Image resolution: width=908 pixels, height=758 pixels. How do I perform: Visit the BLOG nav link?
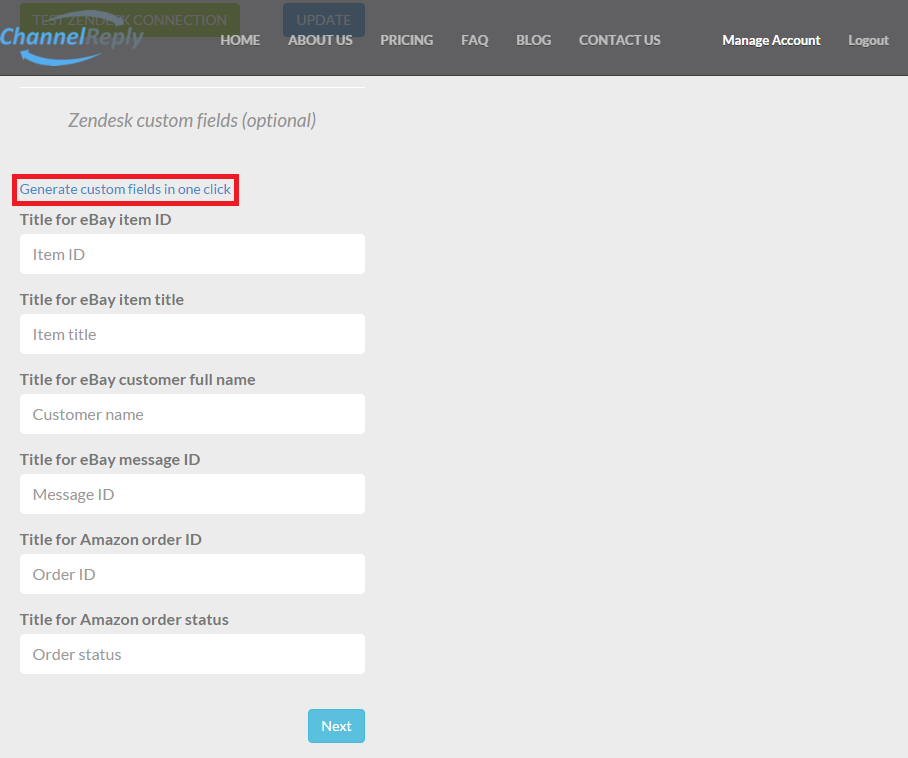pos(533,40)
